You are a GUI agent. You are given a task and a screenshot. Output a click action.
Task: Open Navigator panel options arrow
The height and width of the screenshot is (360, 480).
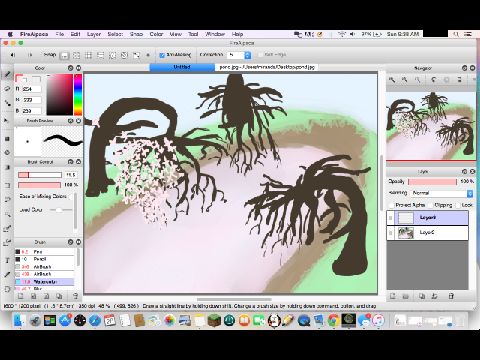474,80
